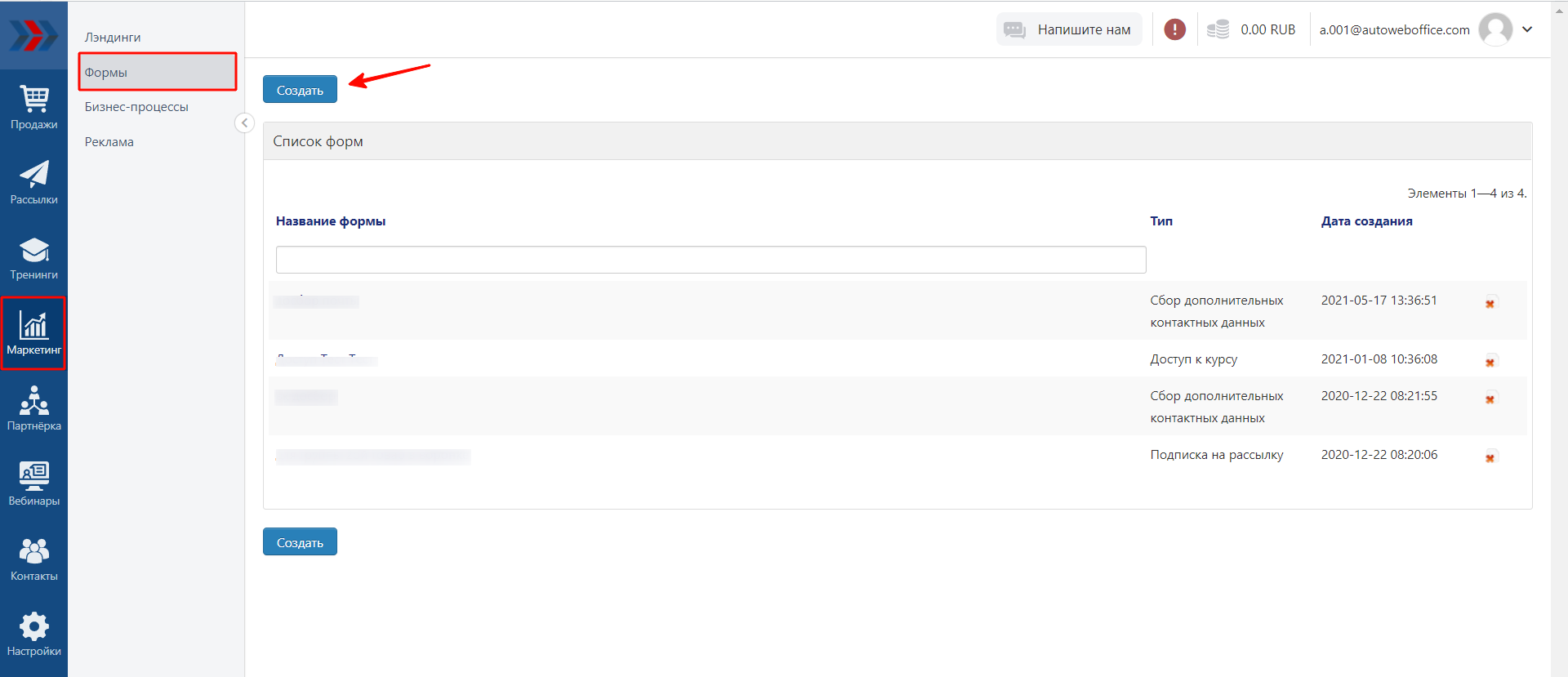This screenshot has width=1568, height=677.
Task: Click the coins balance icon
Action: tap(1218, 29)
